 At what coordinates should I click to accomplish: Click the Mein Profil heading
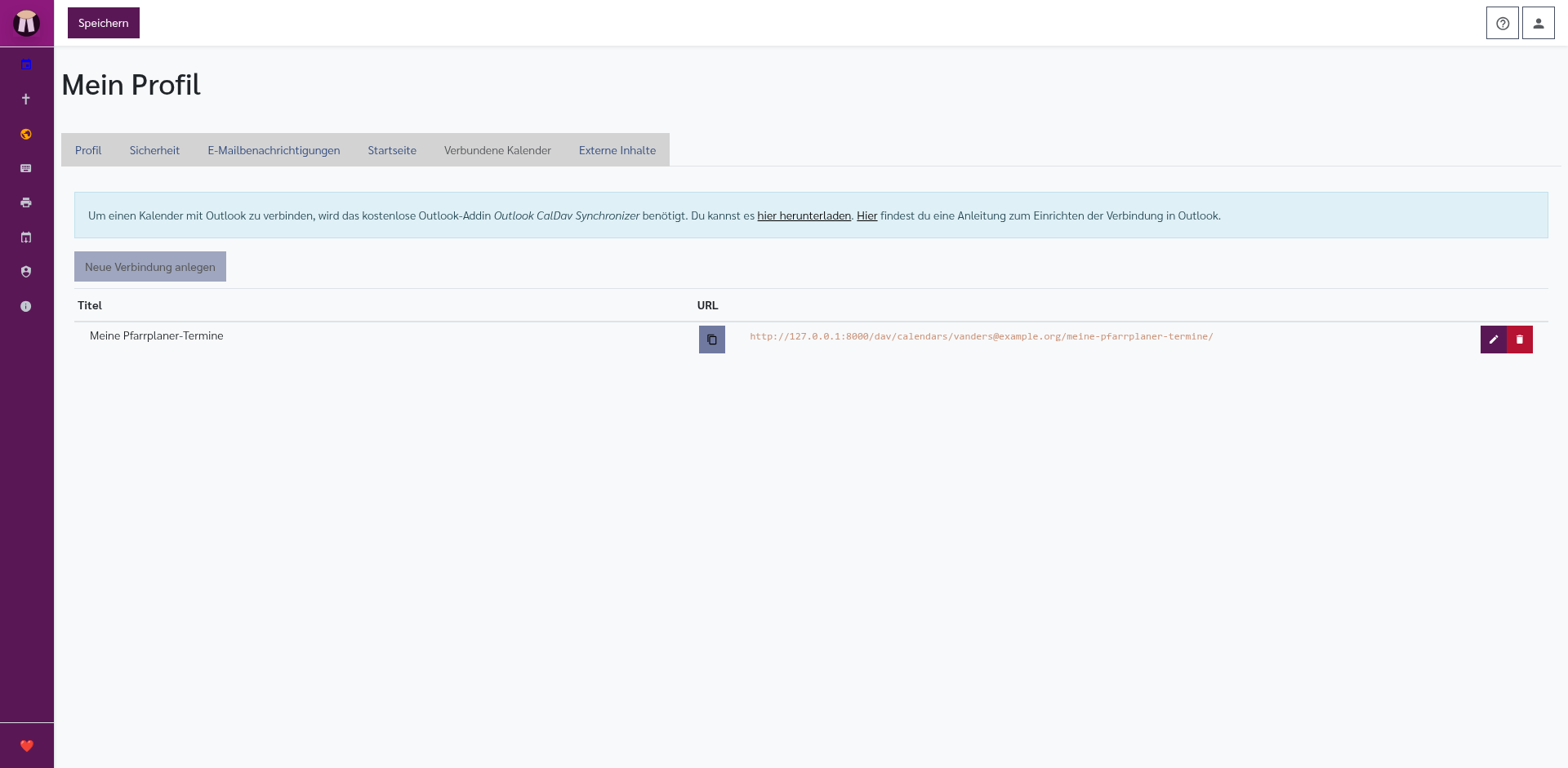coord(131,85)
